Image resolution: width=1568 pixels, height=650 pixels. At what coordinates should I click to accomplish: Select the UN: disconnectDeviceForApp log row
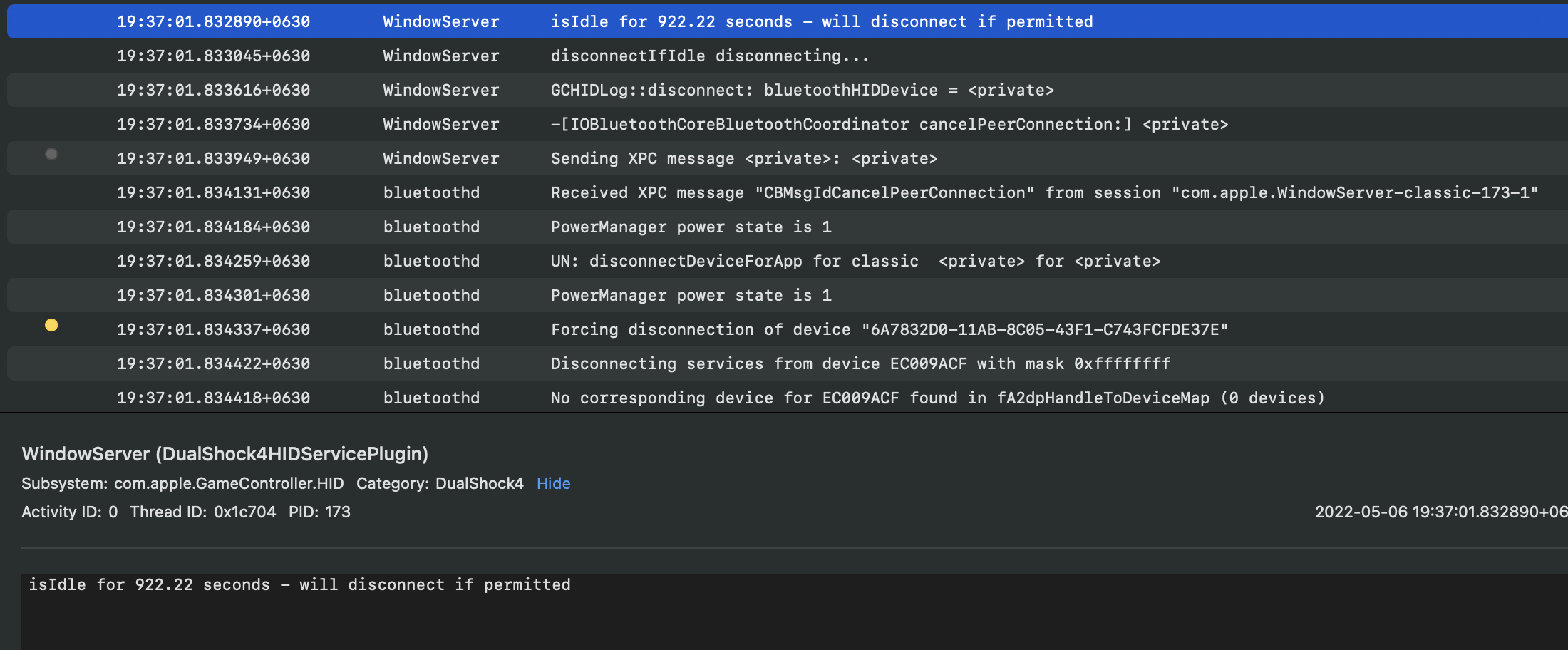pyautogui.click(x=855, y=262)
